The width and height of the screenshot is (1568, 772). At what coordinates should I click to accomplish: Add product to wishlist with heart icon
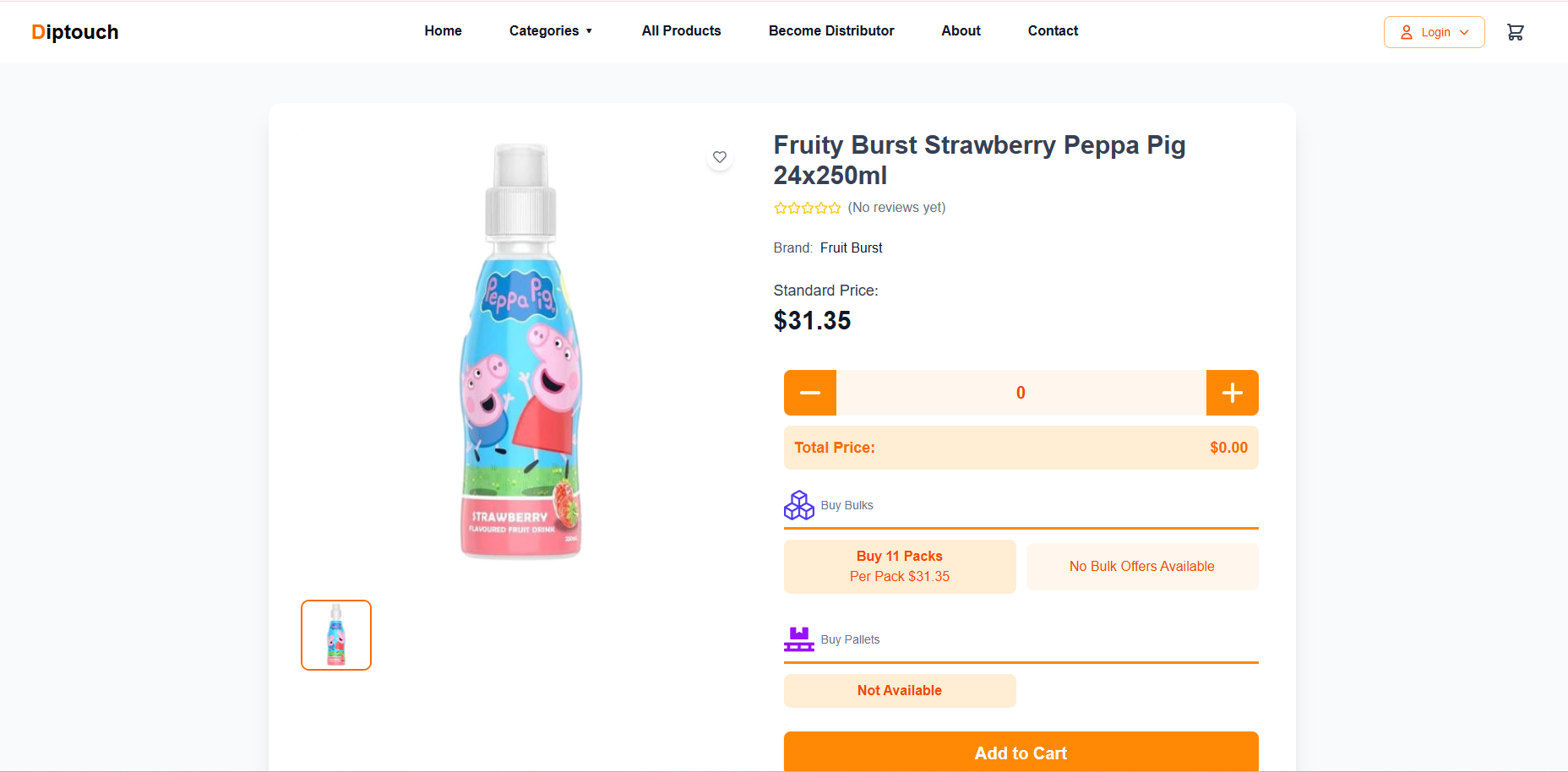point(720,157)
